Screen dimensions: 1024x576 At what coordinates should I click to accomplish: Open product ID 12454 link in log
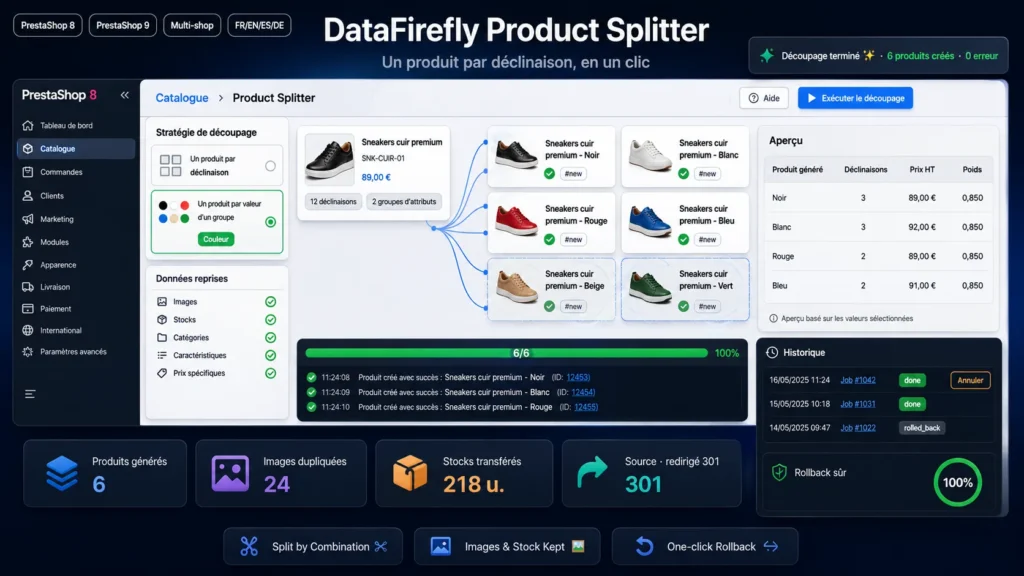coord(583,392)
